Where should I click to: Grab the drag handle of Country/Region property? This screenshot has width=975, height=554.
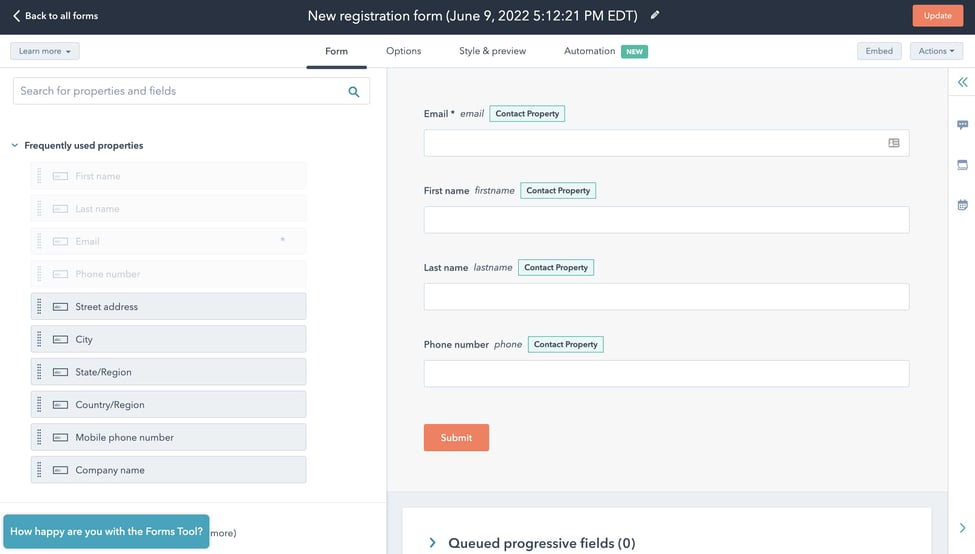39,405
